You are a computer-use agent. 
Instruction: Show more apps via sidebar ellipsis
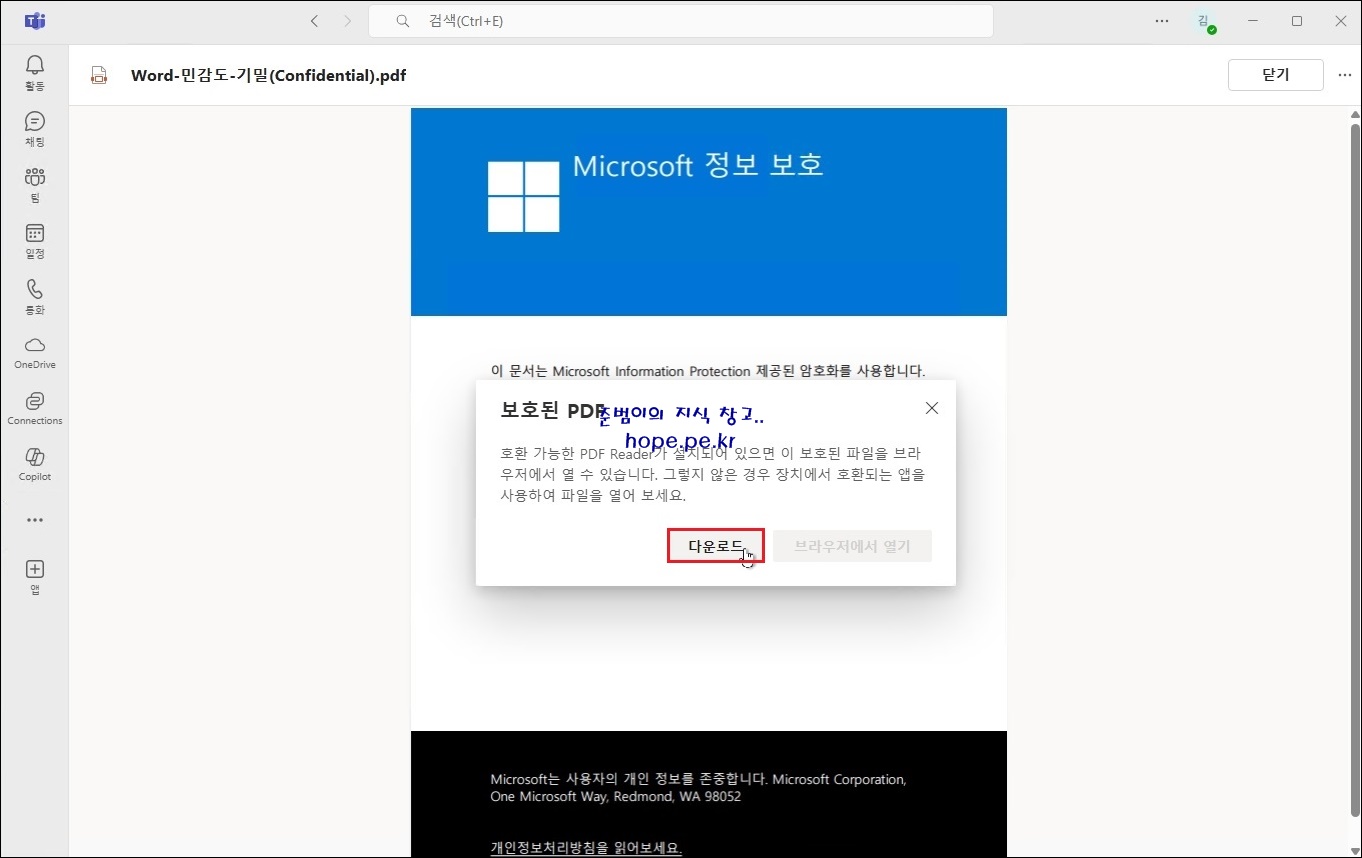[x=35, y=520]
